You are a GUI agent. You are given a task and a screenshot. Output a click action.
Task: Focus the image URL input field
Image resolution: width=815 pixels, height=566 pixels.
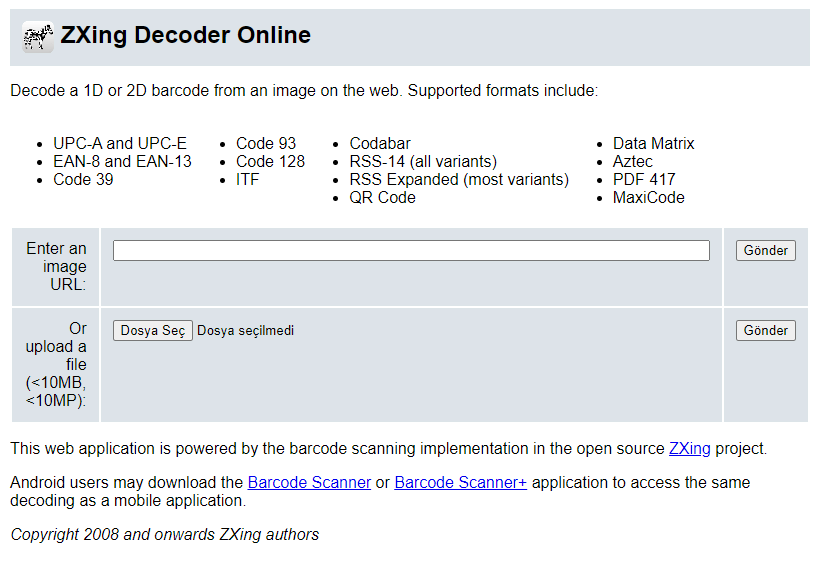pyautogui.click(x=411, y=251)
